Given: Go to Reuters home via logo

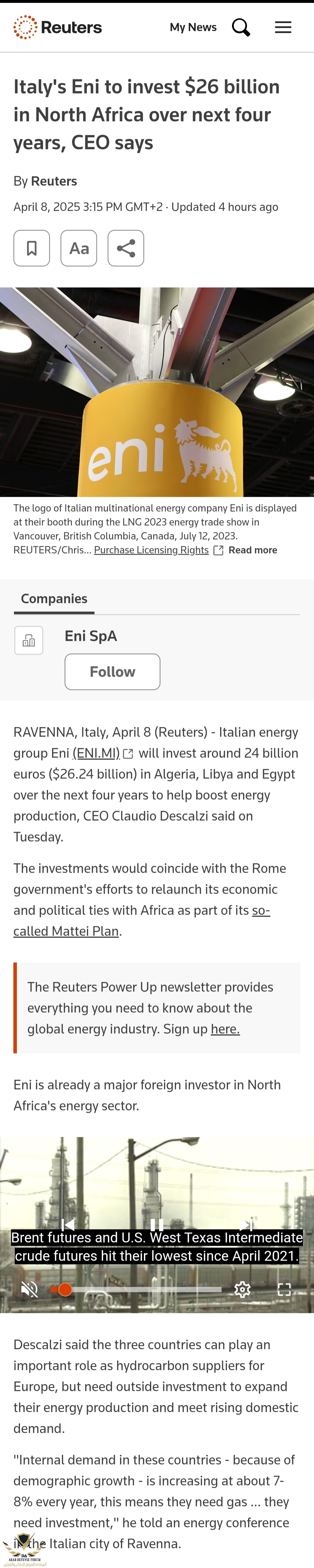Looking at the screenshot, I should (58, 27).
